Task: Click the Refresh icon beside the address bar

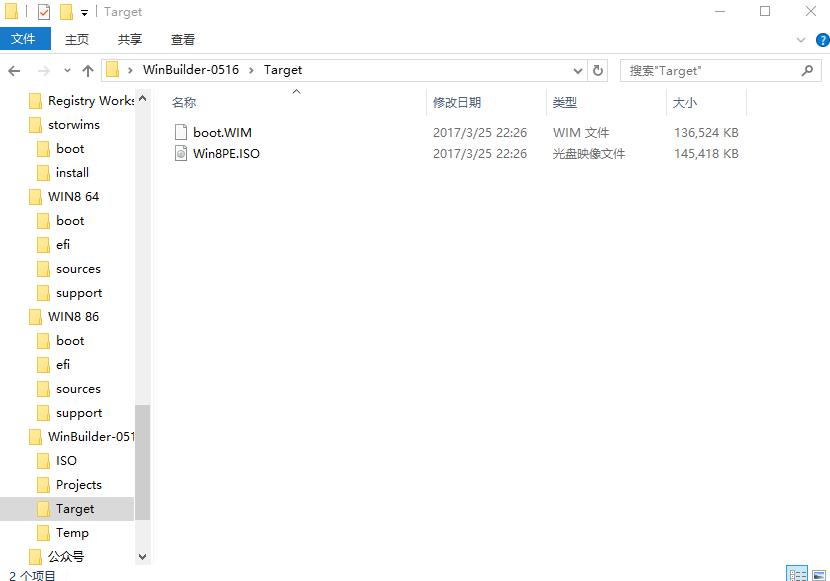Action: (599, 70)
